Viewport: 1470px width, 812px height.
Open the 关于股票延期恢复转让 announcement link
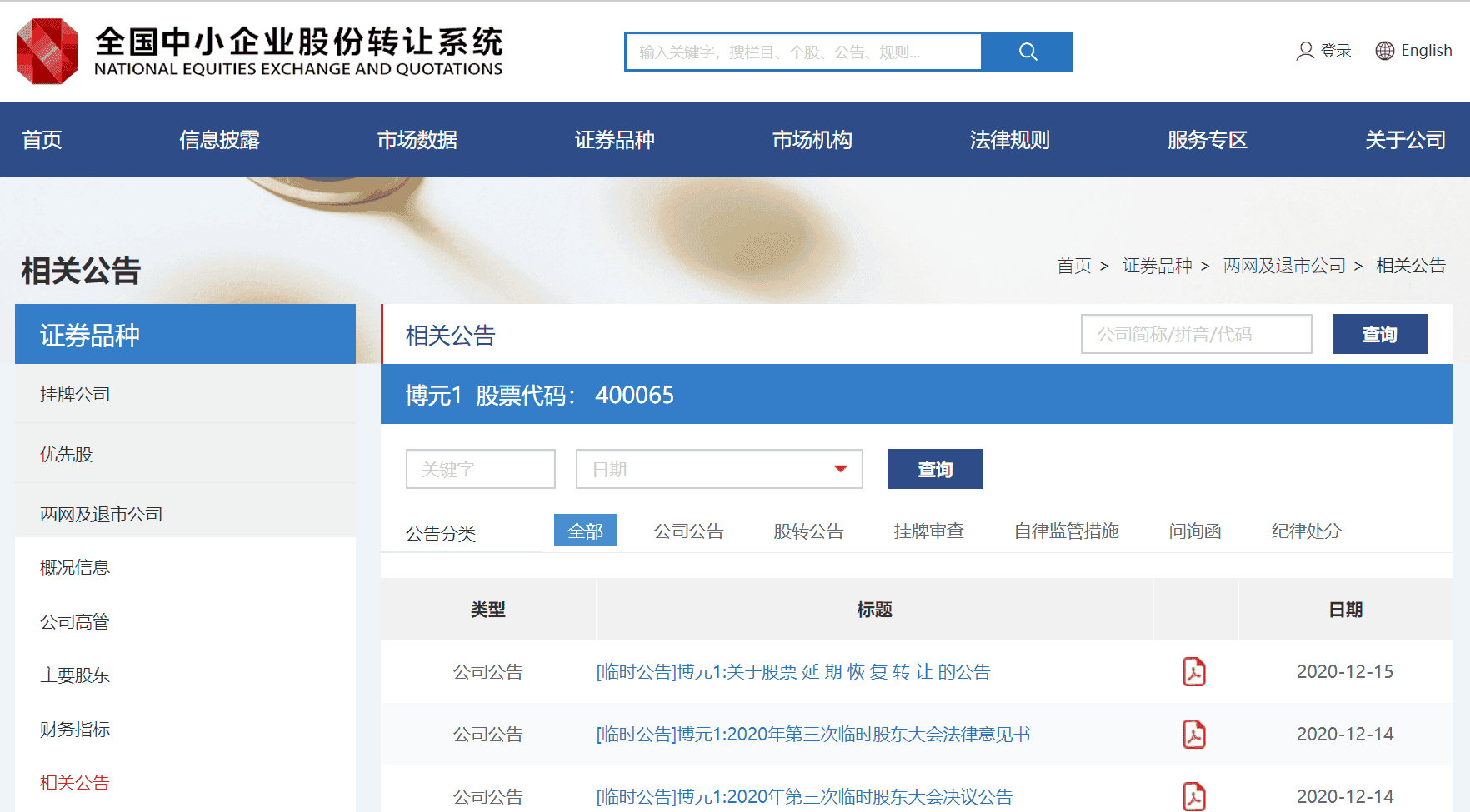792,671
